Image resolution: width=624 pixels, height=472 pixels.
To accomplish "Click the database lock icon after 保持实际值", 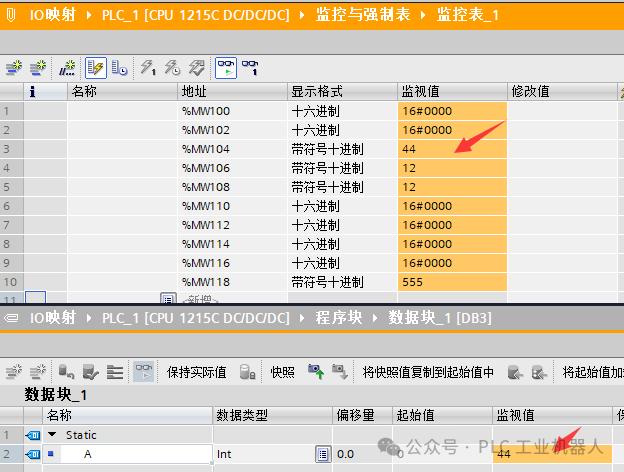I will (247, 372).
